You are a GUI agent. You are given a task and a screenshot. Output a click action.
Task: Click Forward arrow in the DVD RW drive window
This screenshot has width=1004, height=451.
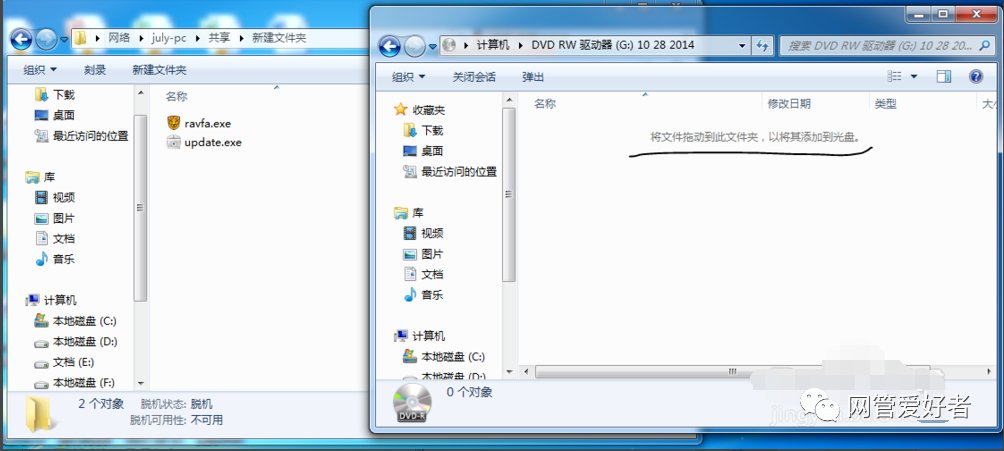tap(414, 46)
